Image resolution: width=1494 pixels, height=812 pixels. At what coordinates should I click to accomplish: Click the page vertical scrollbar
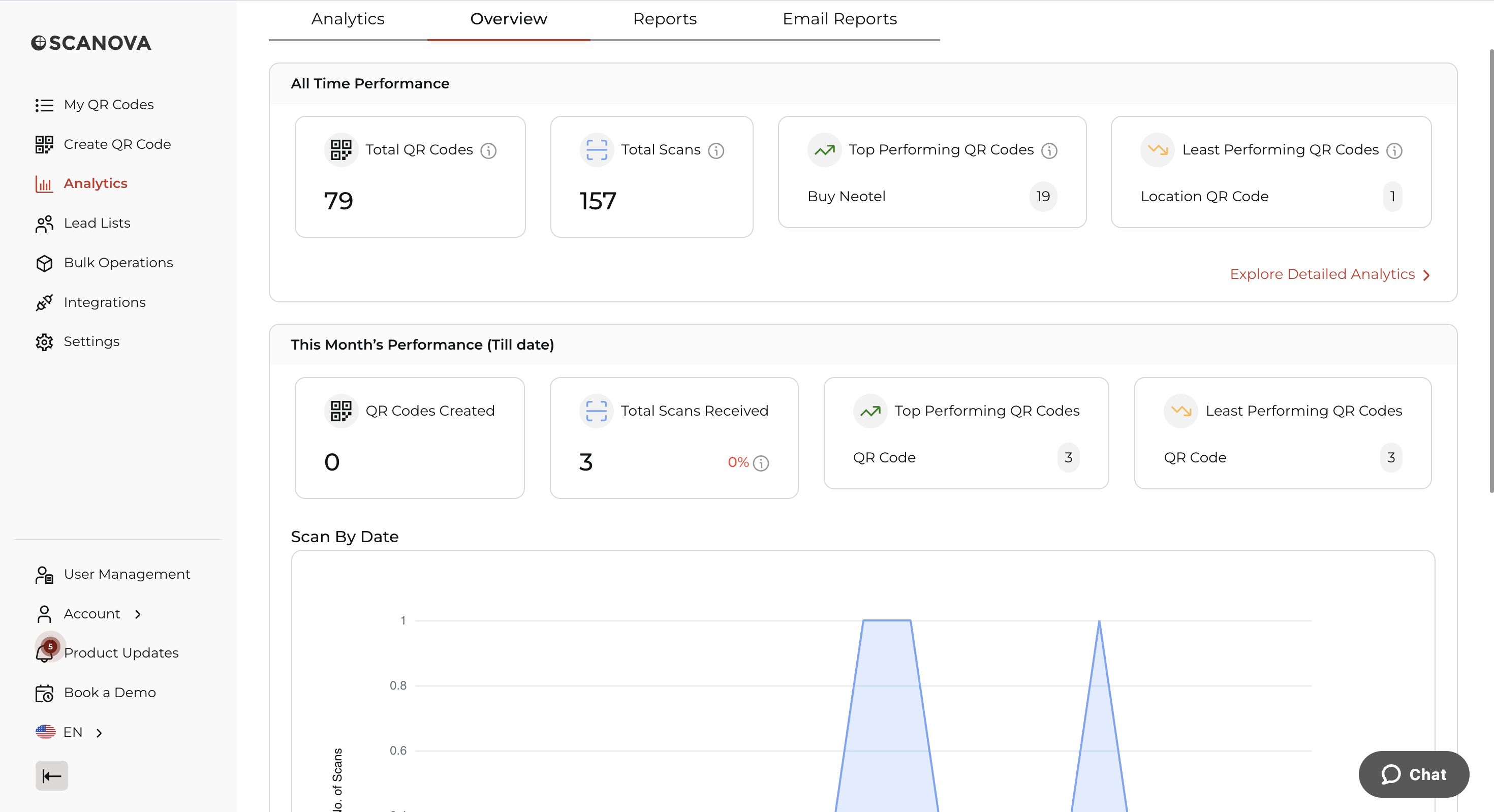(1490, 271)
